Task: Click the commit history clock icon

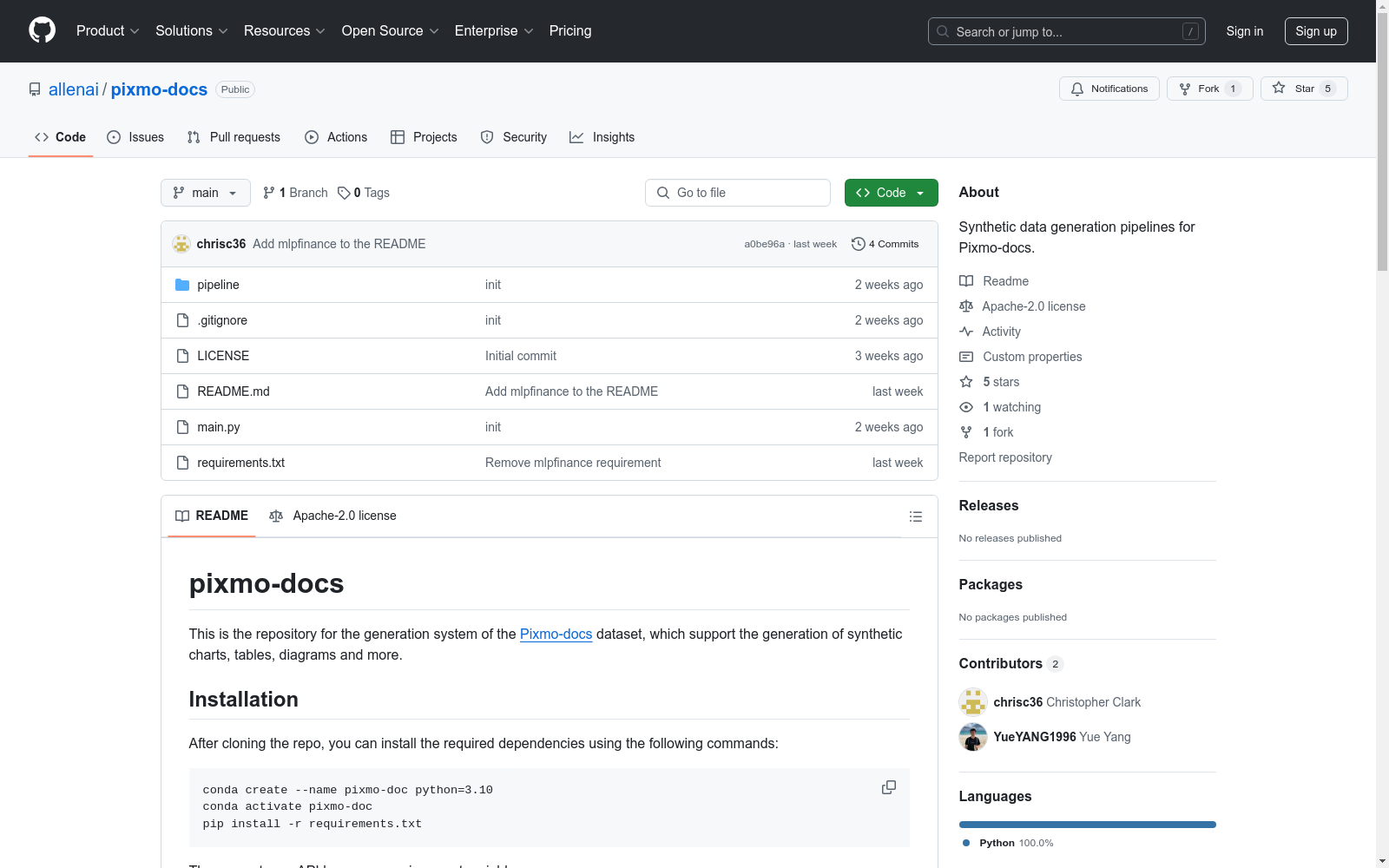Action: [x=859, y=244]
